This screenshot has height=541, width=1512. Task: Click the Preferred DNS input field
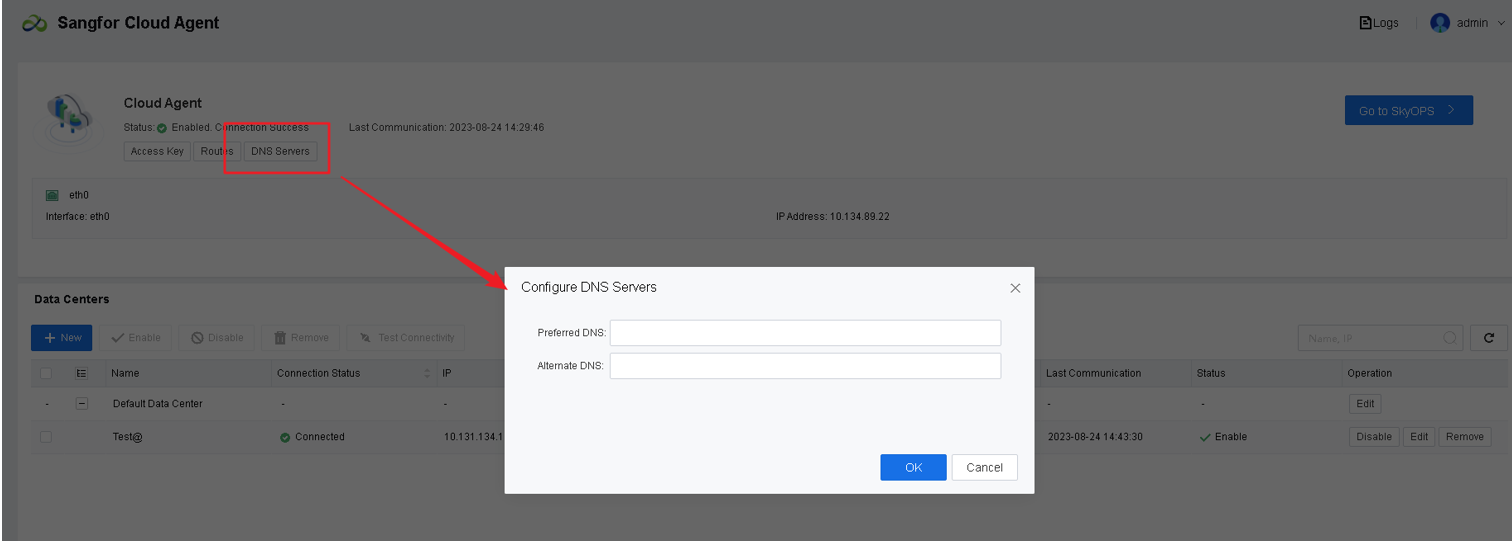(x=805, y=332)
